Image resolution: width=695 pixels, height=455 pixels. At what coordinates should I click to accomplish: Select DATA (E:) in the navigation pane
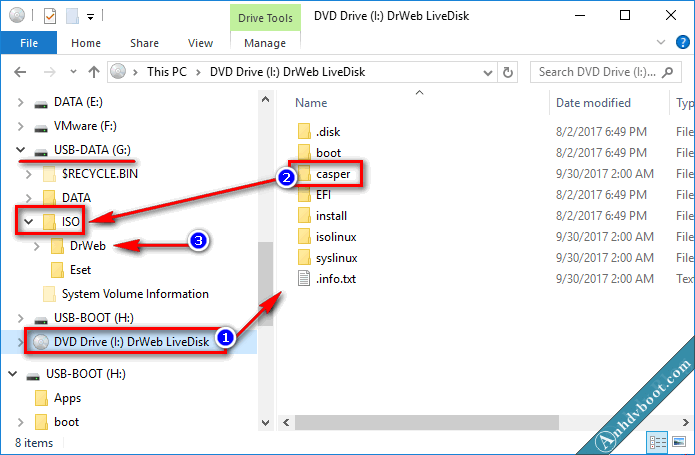click(78, 102)
